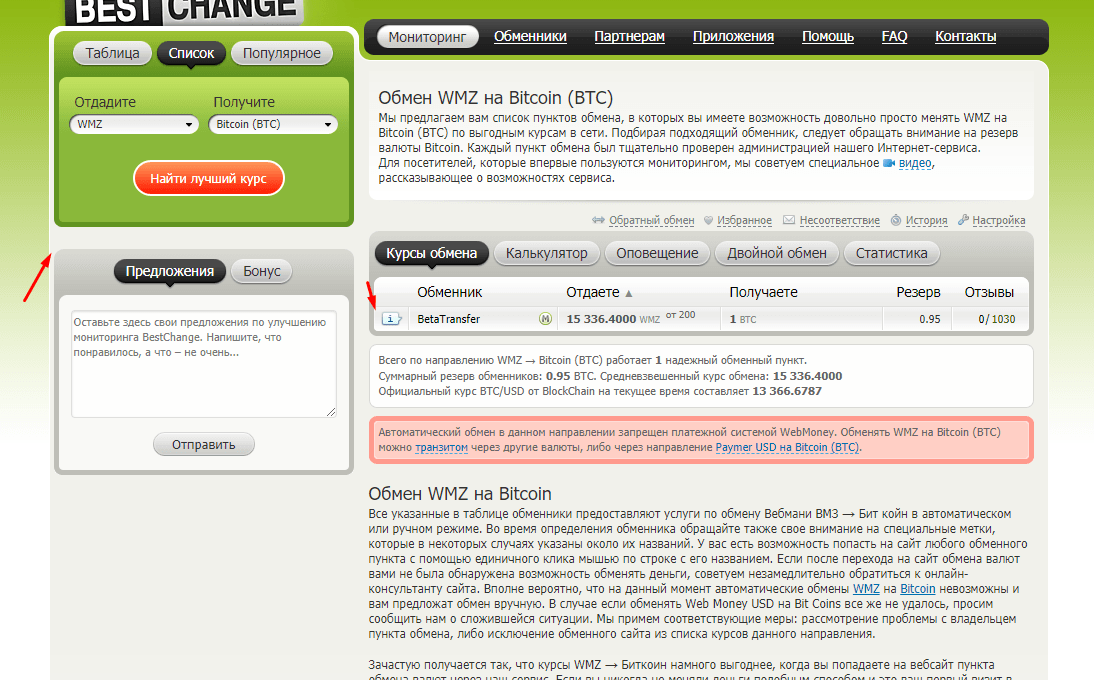Image resolution: width=1094 pixels, height=680 pixels.
Task: Switch to the Таблица view tab
Action: pos(112,54)
